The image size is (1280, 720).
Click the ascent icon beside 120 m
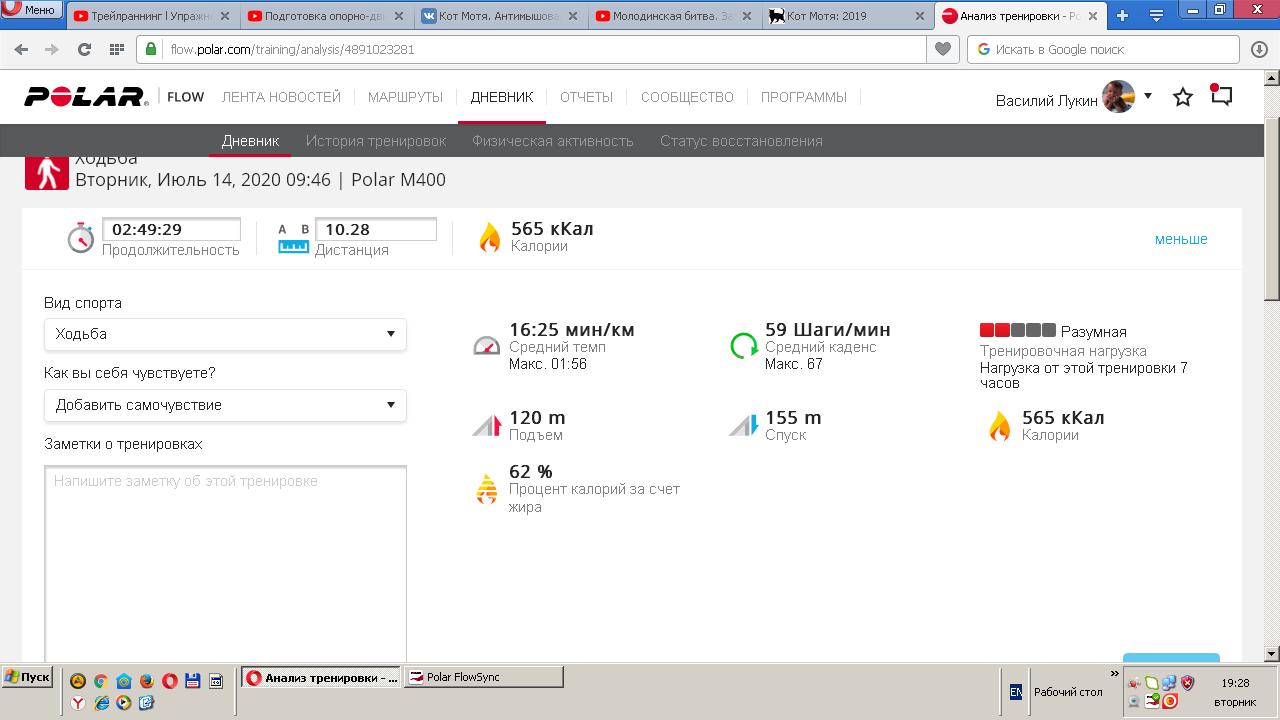coord(486,426)
